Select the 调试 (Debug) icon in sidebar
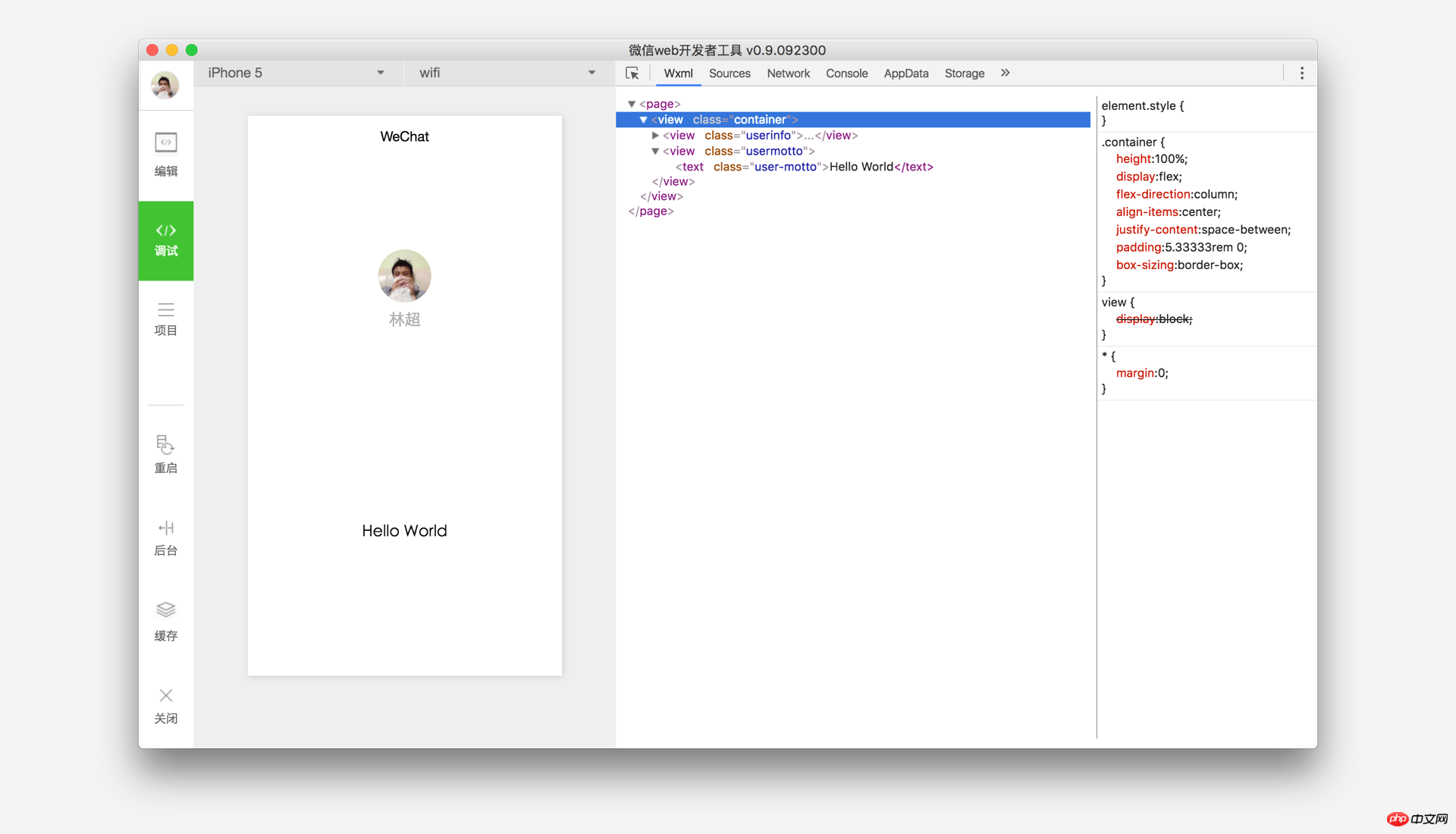Viewport: 1456px width, 834px height. coord(165,240)
